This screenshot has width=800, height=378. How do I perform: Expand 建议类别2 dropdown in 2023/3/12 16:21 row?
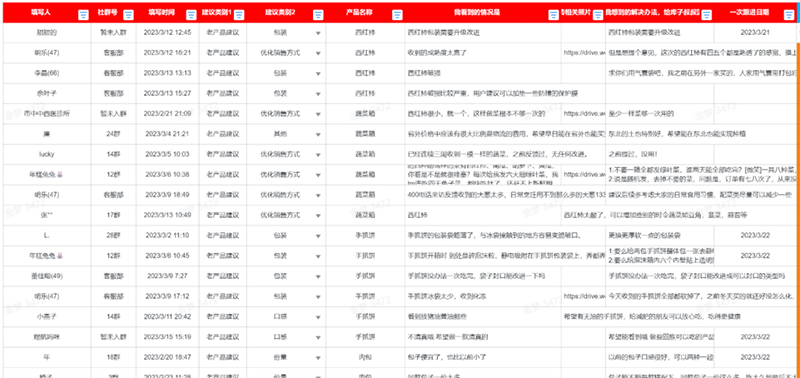(x=318, y=53)
